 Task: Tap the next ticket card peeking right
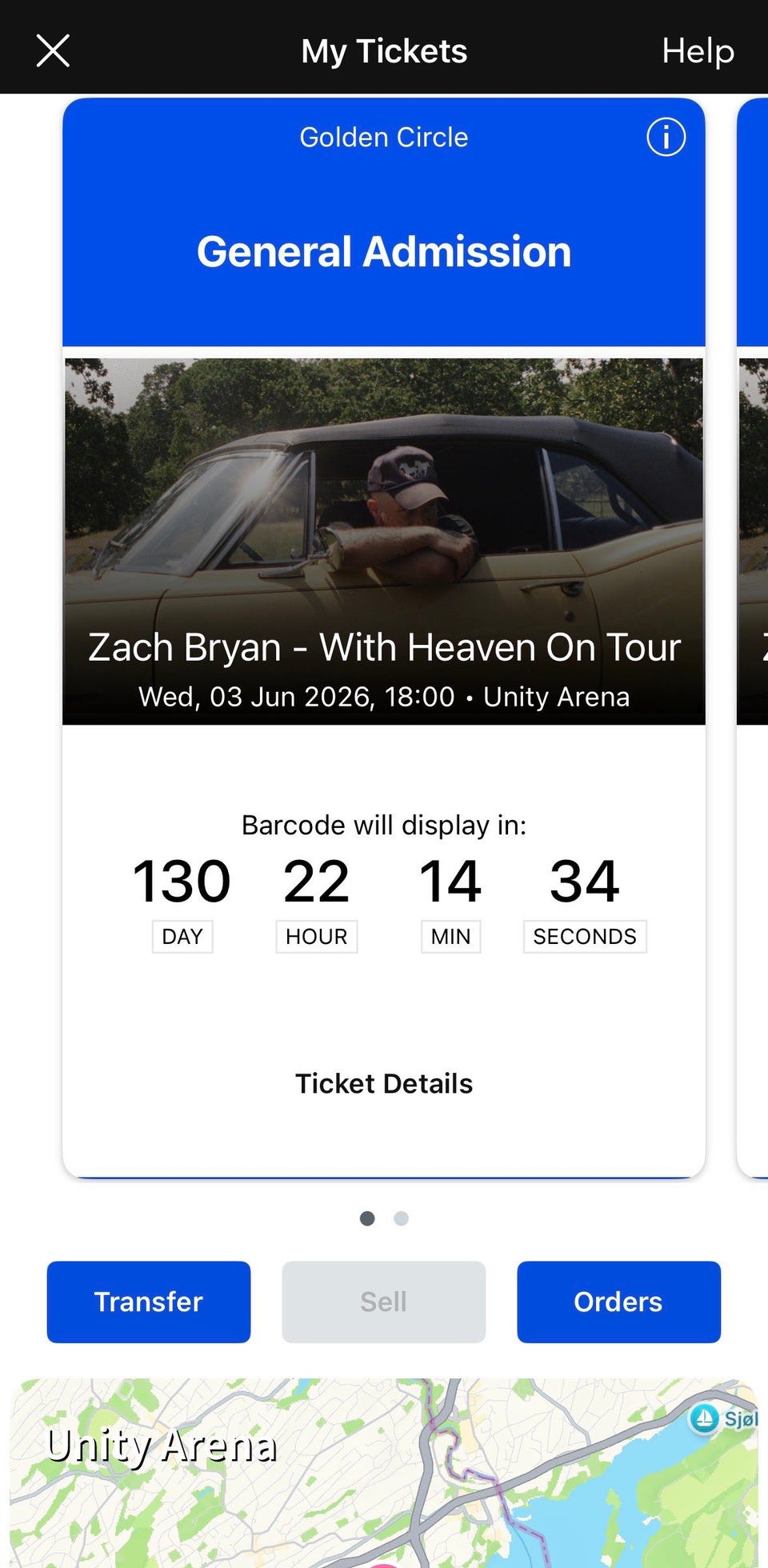pos(753,640)
